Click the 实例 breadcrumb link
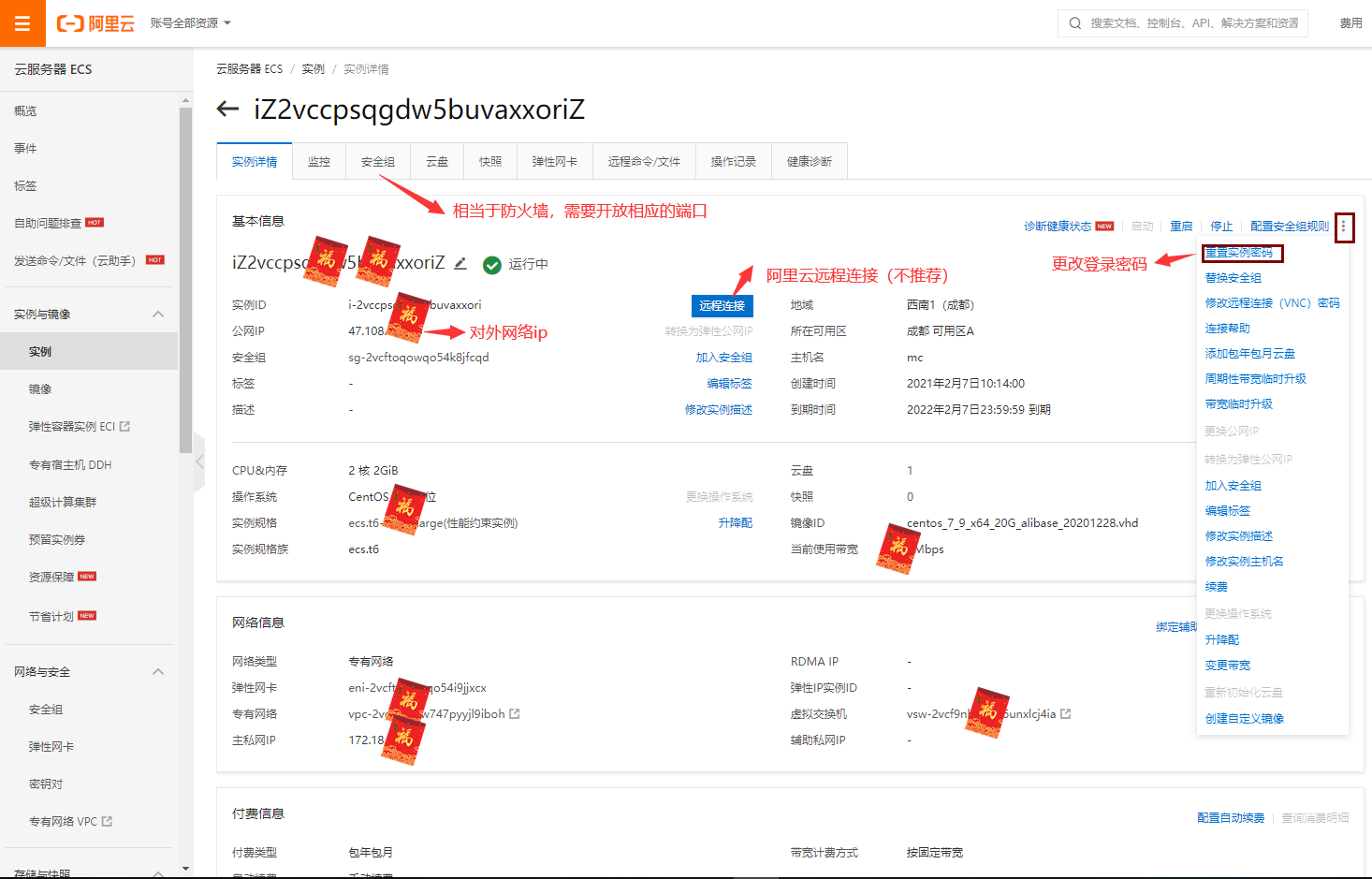This screenshot has height=879, width=1372. 313,69
